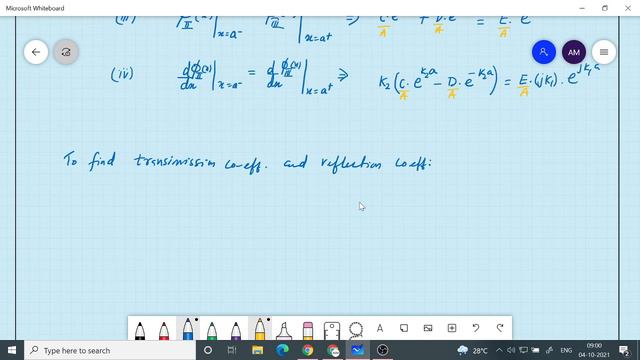This screenshot has height=360, width=640.
Task: Redo the last undone stroke
Action: pyautogui.click(x=500, y=328)
